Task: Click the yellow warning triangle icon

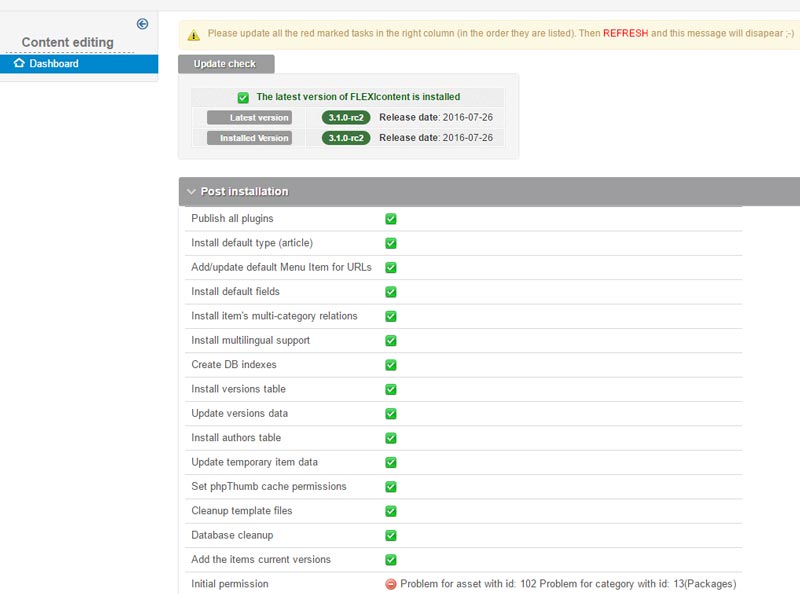Action: pos(194,34)
